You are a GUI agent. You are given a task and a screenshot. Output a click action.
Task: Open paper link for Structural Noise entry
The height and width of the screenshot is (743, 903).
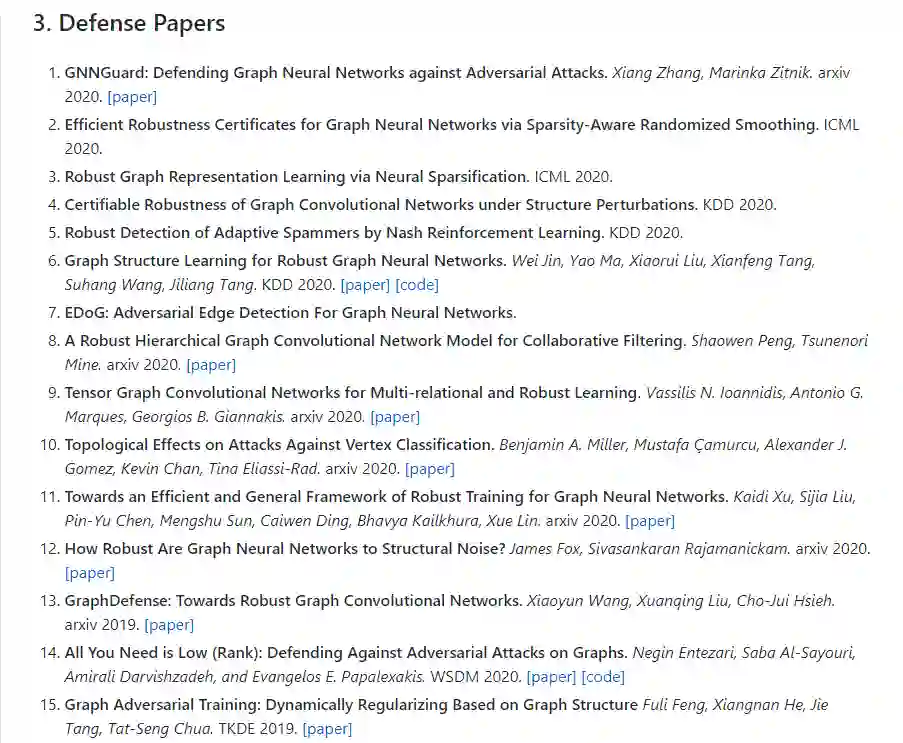[x=90, y=573]
